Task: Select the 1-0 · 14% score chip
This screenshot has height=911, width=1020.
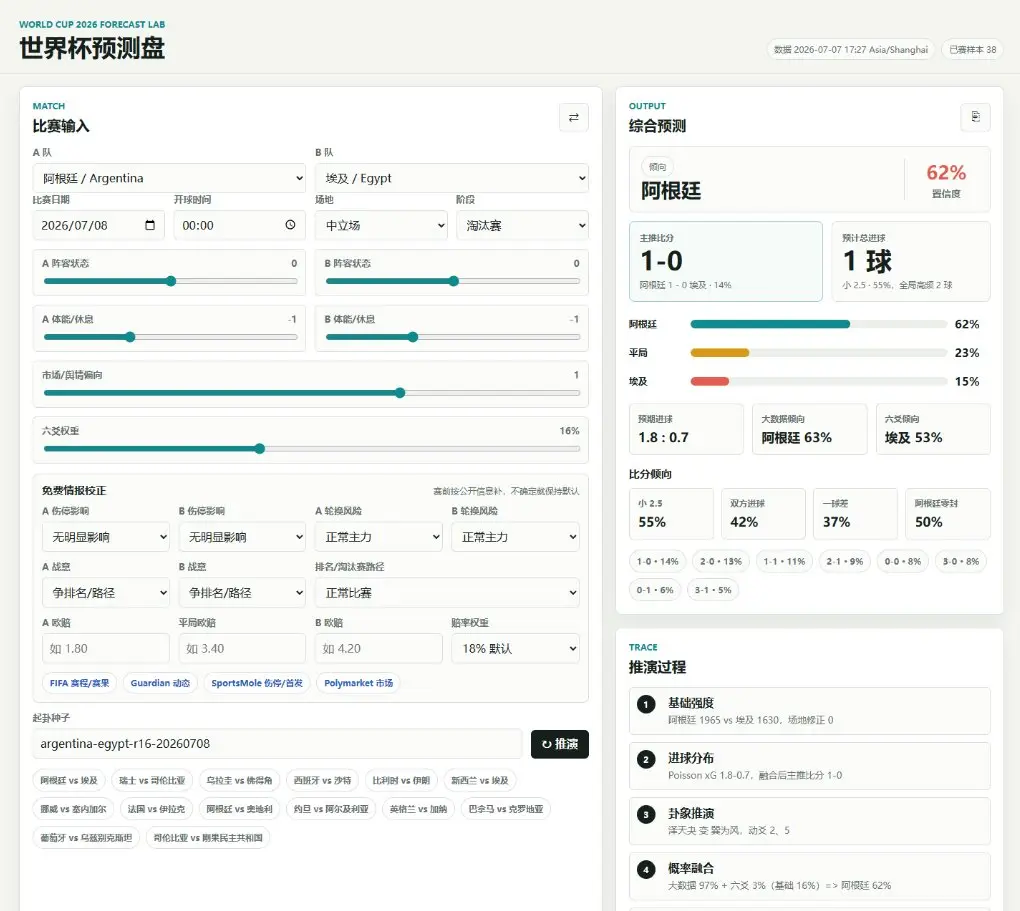Action: point(657,562)
